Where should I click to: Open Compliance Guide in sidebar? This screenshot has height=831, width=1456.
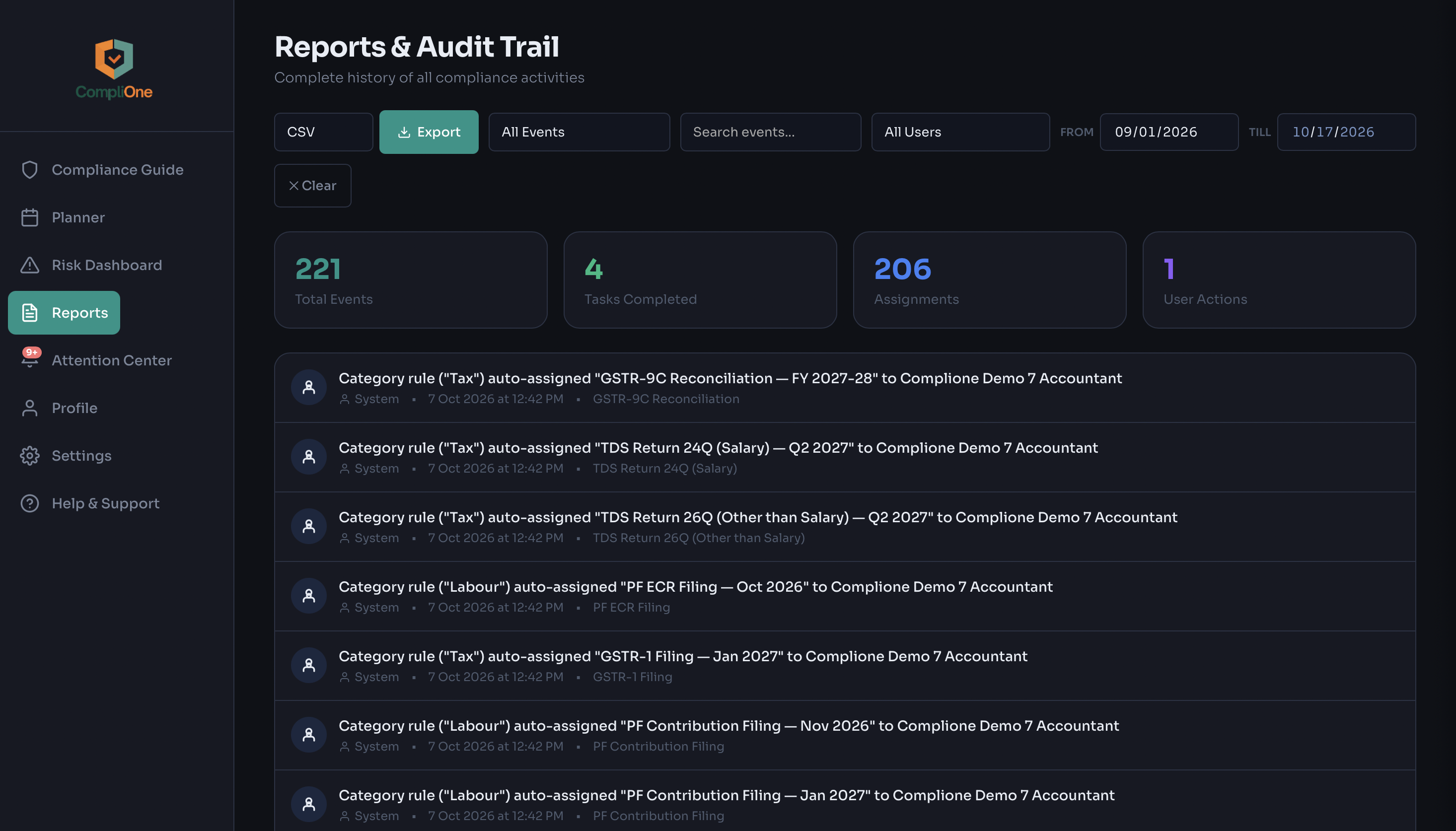[118, 169]
